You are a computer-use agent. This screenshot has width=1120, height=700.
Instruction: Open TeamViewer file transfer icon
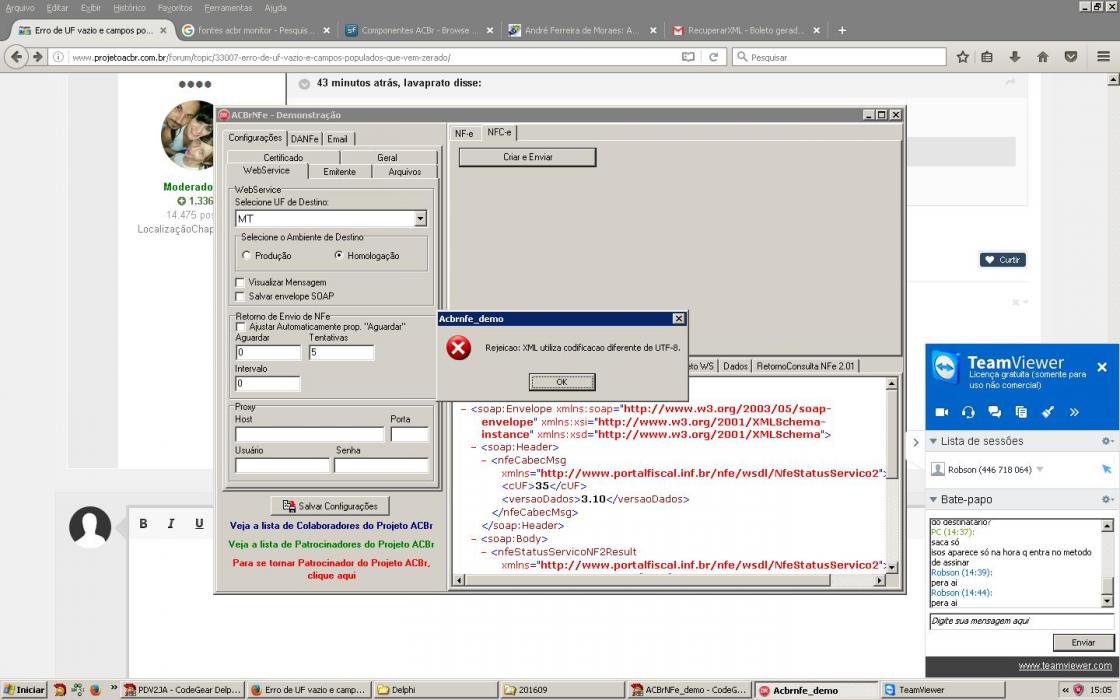tap(1021, 412)
